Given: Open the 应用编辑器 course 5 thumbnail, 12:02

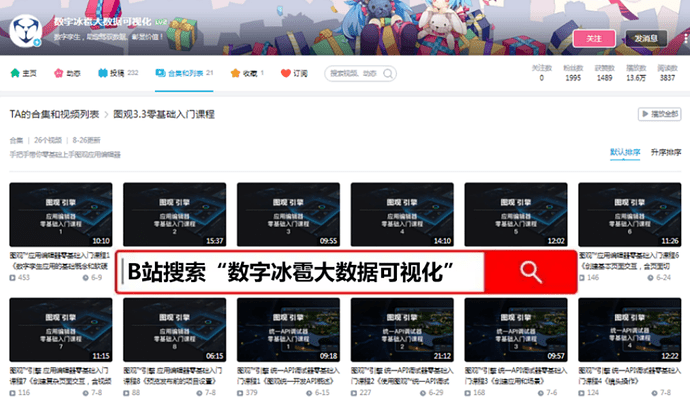Looking at the screenshot, I should (516, 215).
